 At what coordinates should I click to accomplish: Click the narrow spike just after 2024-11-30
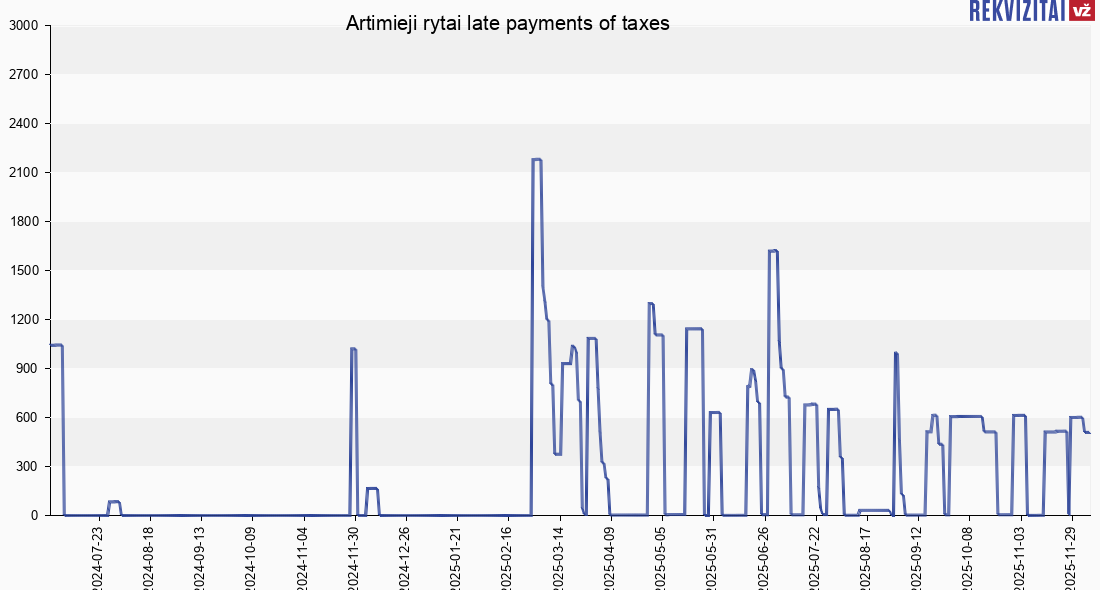tap(354, 349)
